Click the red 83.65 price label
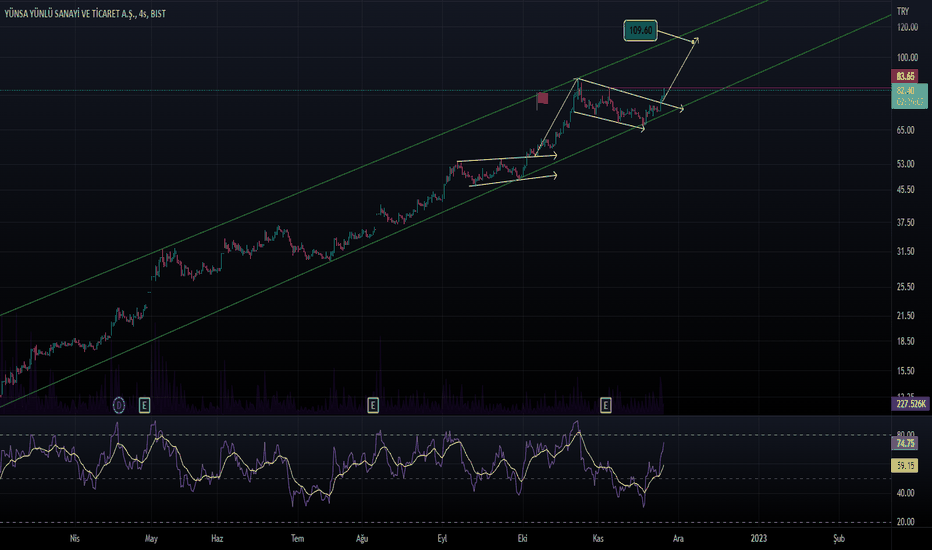Viewport: 932px width, 550px height. pyautogui.click(x=907, y=77)
